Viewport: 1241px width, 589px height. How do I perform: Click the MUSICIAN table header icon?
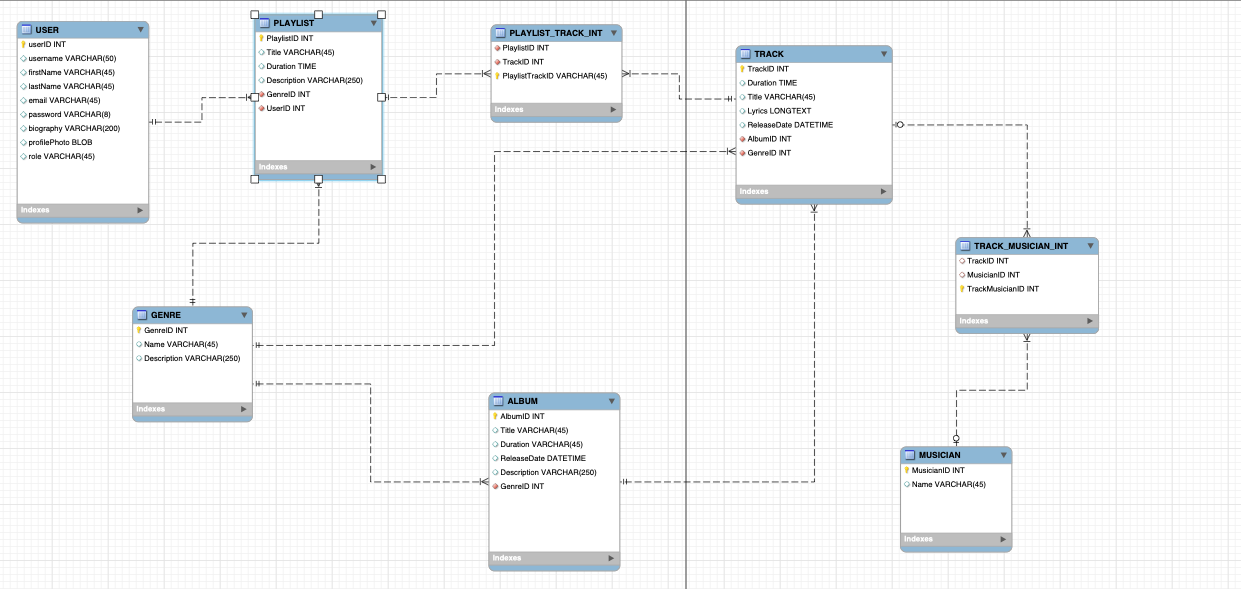(910, 455)
